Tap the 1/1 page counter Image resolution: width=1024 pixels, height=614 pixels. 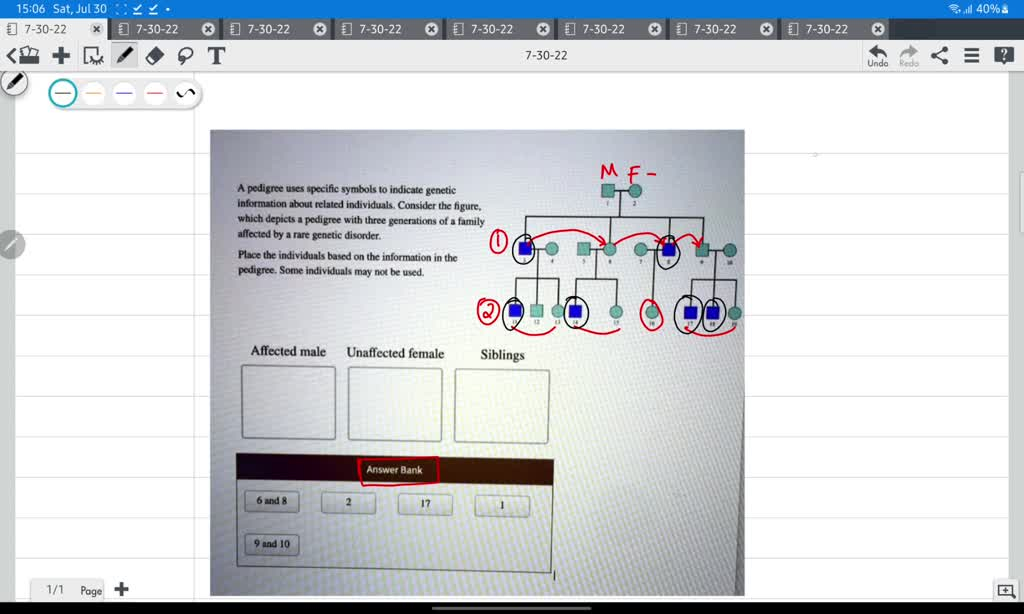click(x=55, y=590)
